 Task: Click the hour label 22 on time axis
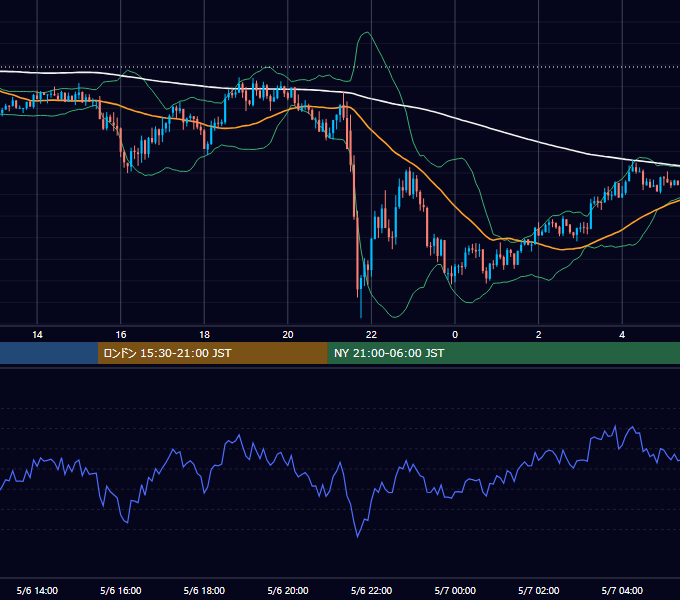(x=371, y=335)
